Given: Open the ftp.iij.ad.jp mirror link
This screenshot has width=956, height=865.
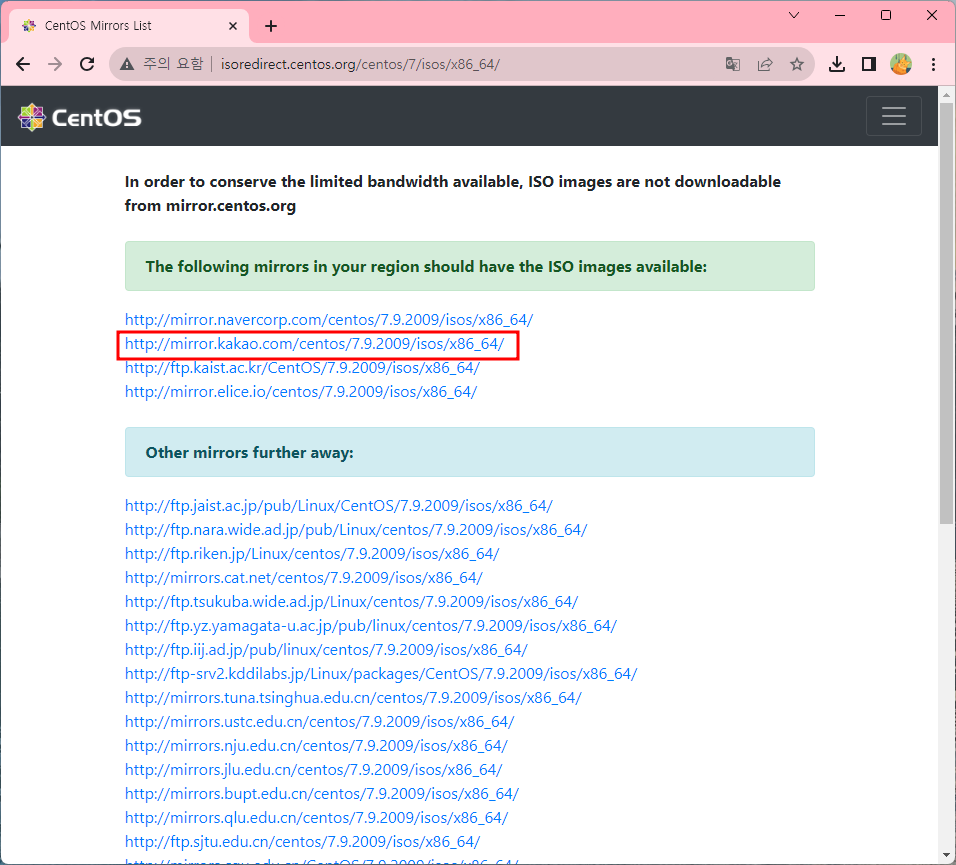Looking at the screenshot, I should pos(326,650).
